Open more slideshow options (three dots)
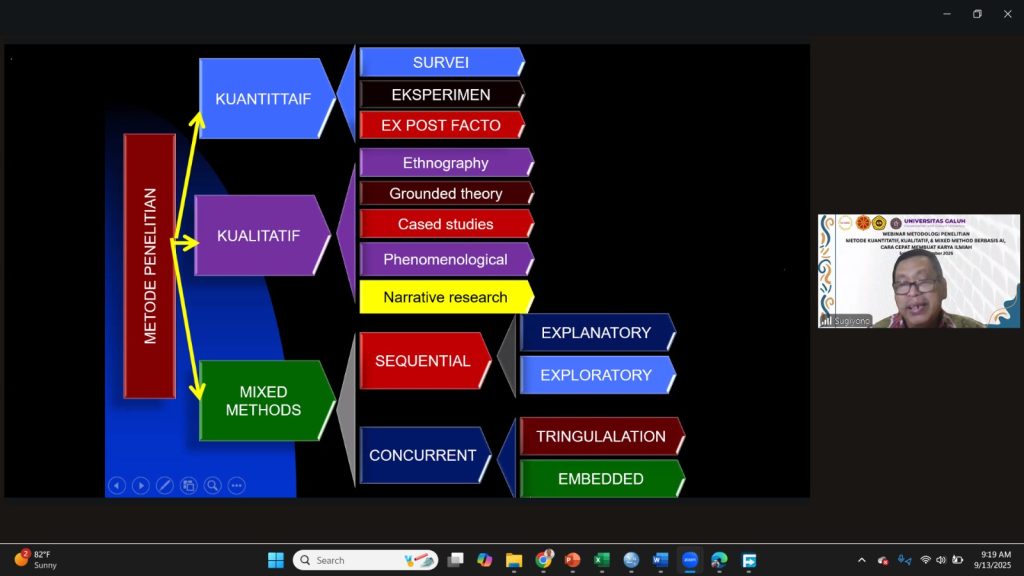 coord(237,485)
